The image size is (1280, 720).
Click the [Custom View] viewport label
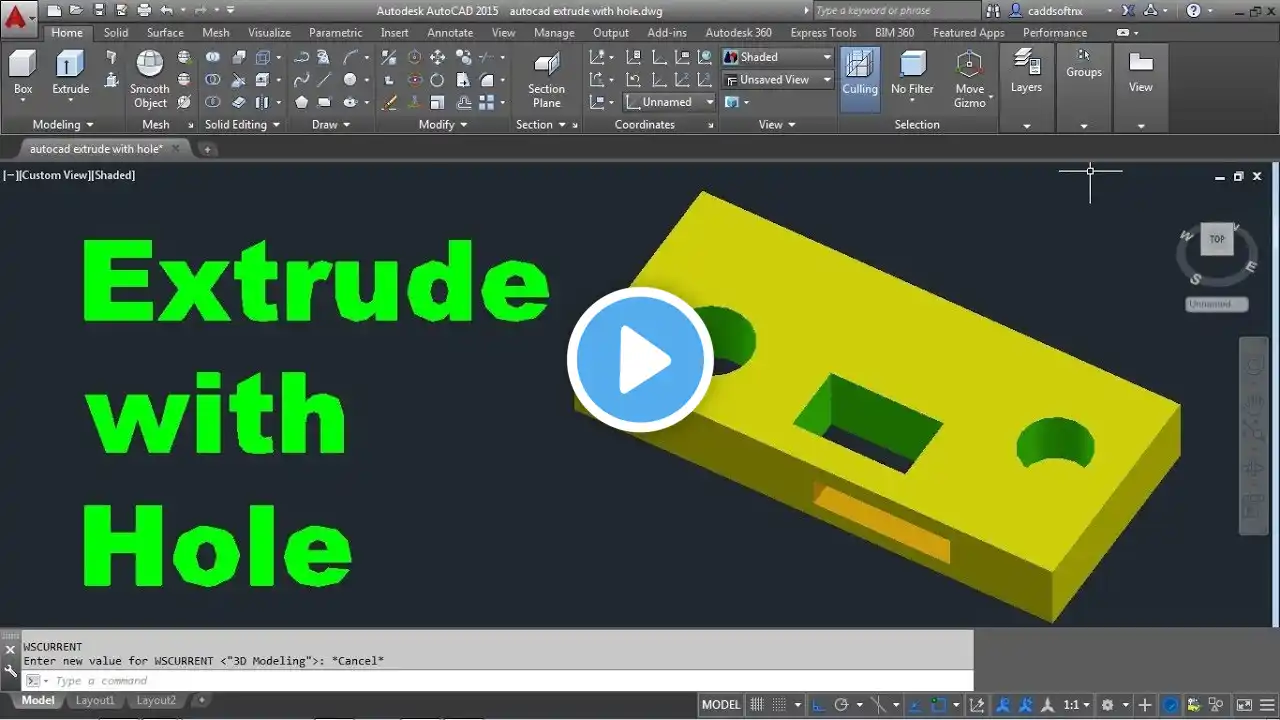(x=54, y=175)
